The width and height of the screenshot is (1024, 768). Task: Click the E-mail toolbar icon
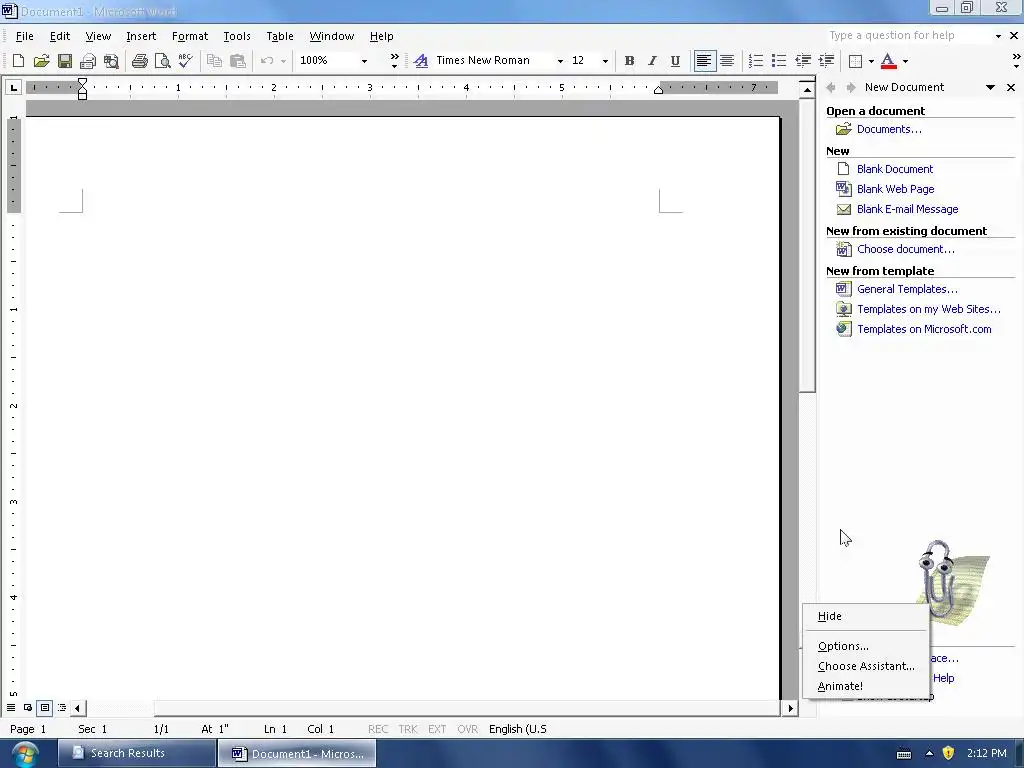pos(88,61)
